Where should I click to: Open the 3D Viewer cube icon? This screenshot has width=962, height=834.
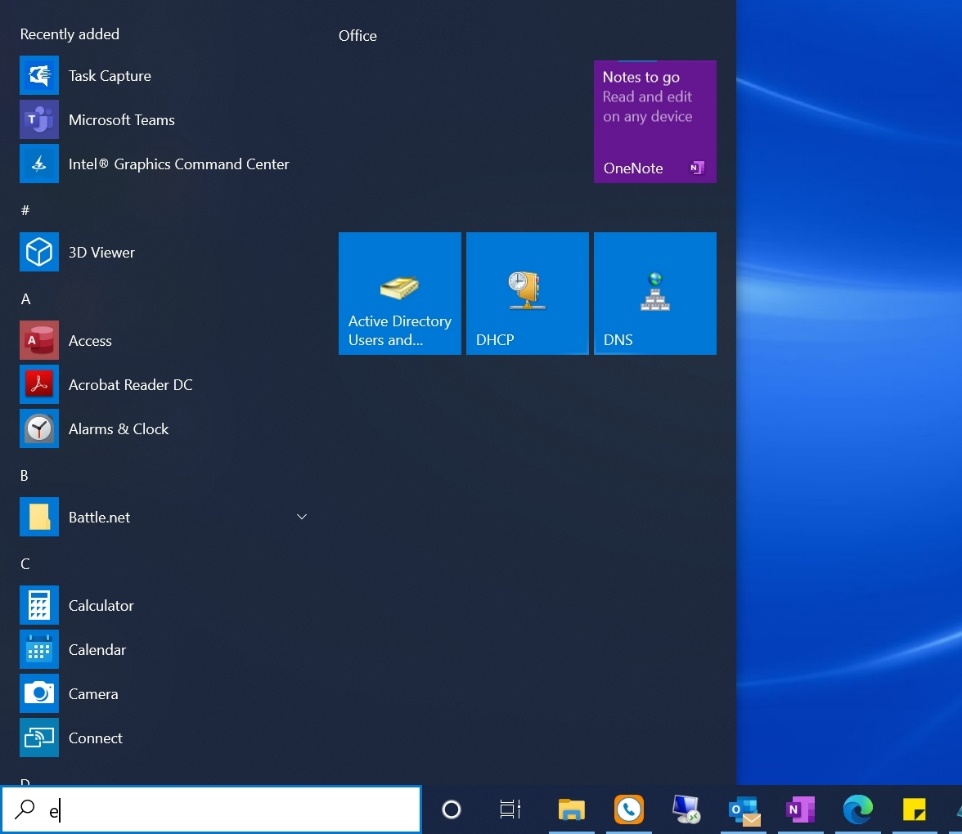click(39, 252)
